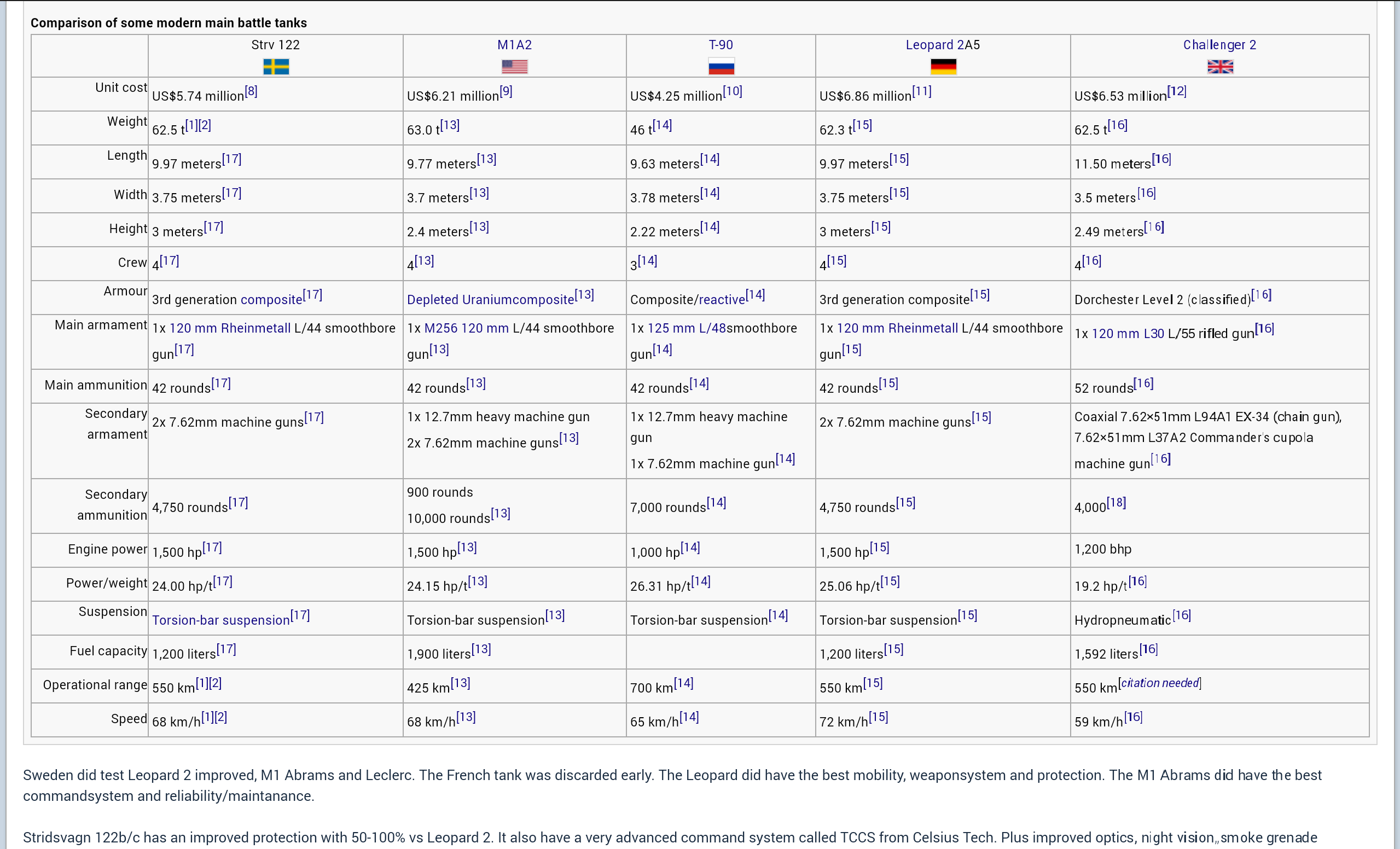Image resolution: width=1400 pixels, height=849 pixels.
Task: Click citation [16] after 59 km/h
Action: (x=1134, y=717)
